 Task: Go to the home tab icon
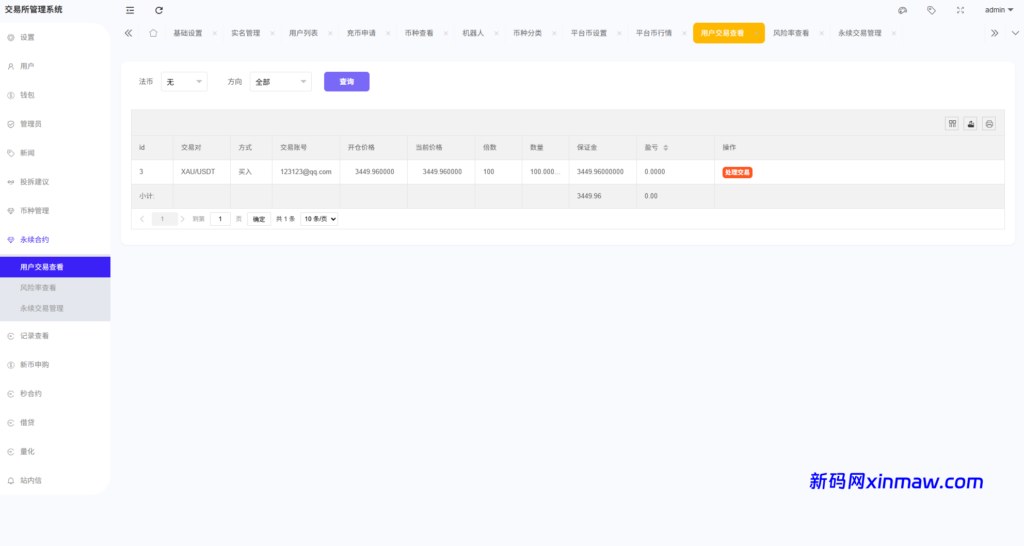point(153,33)
